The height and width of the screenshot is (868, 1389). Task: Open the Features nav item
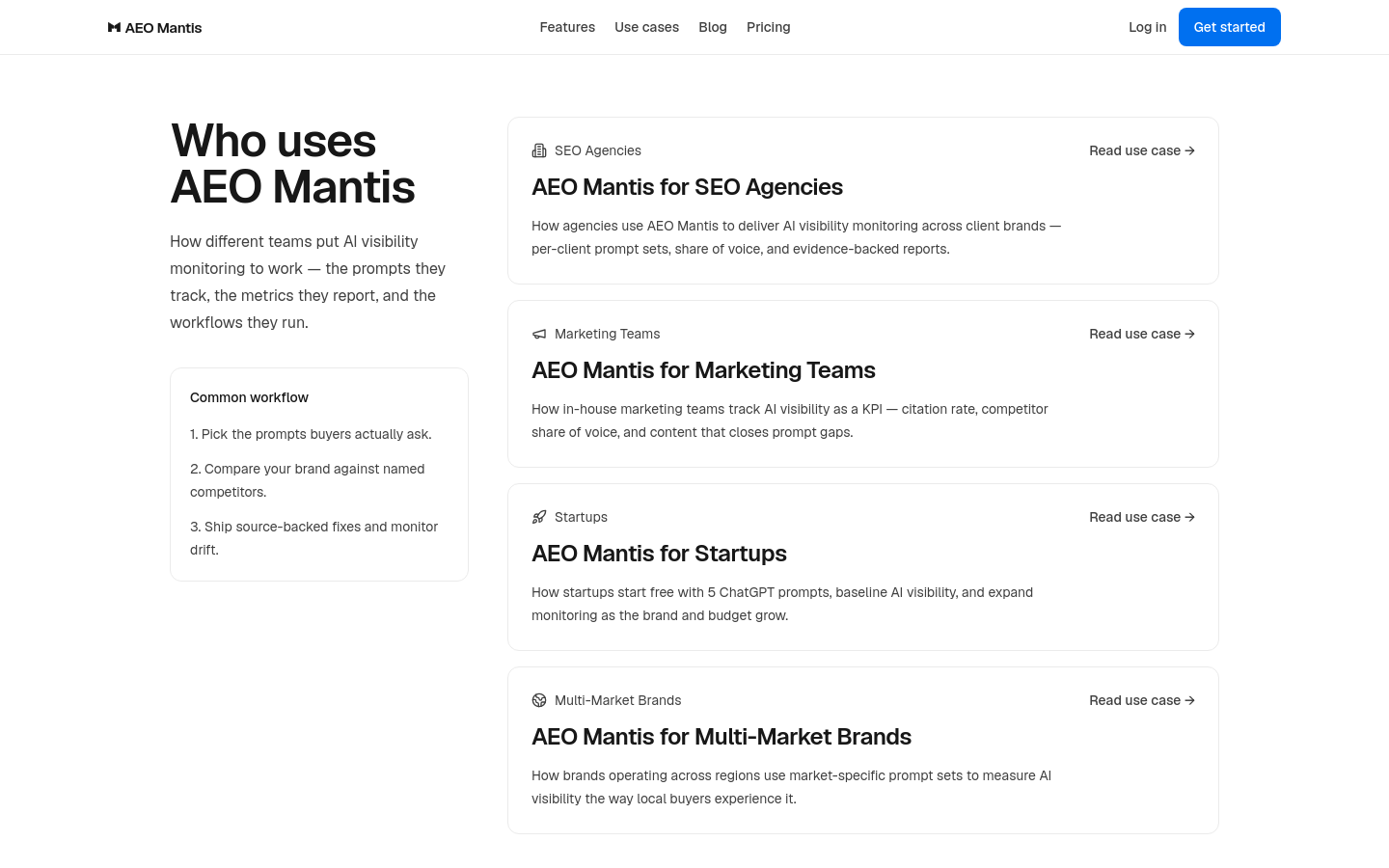point(567,27)
